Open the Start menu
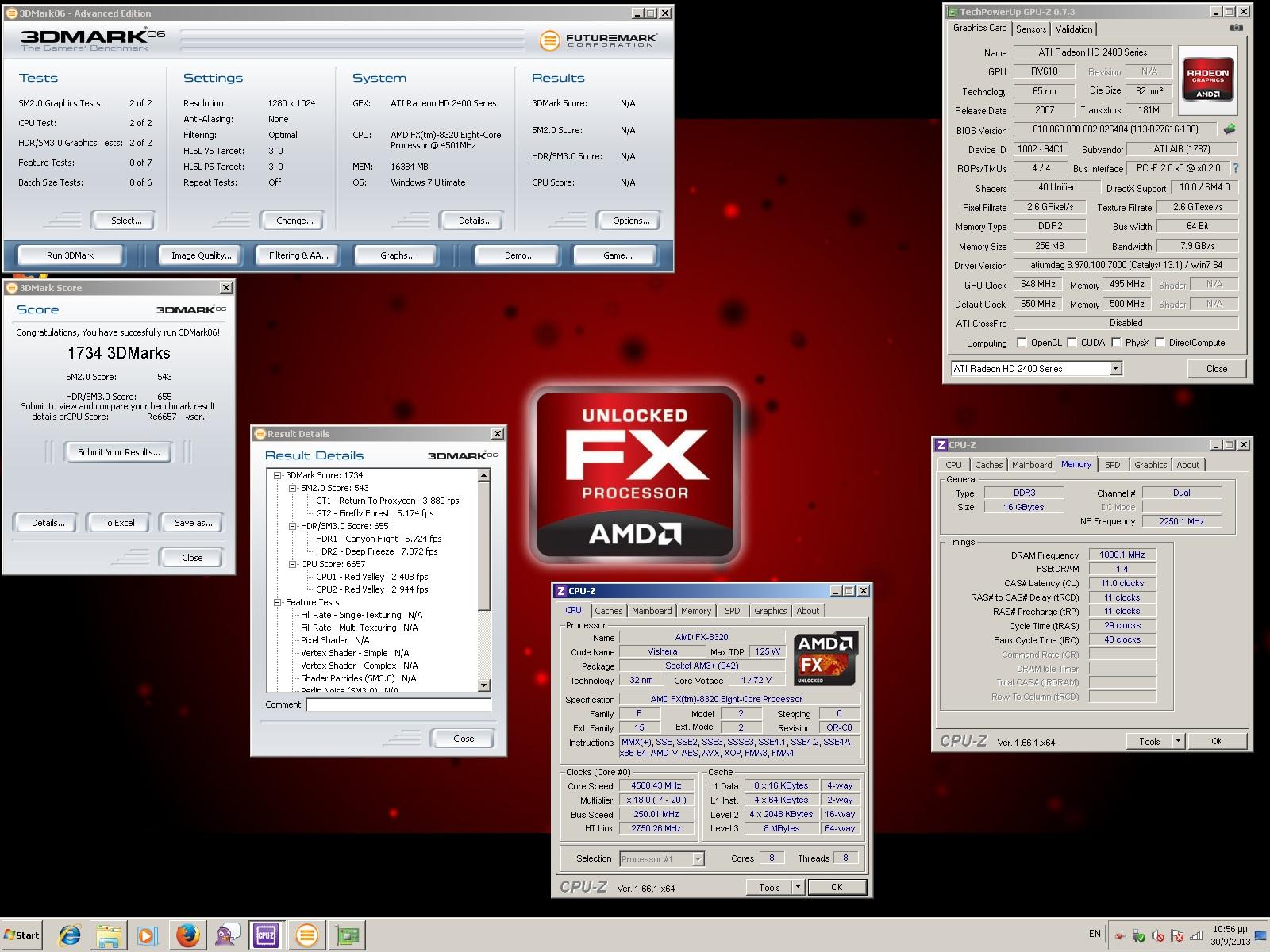 21,935
